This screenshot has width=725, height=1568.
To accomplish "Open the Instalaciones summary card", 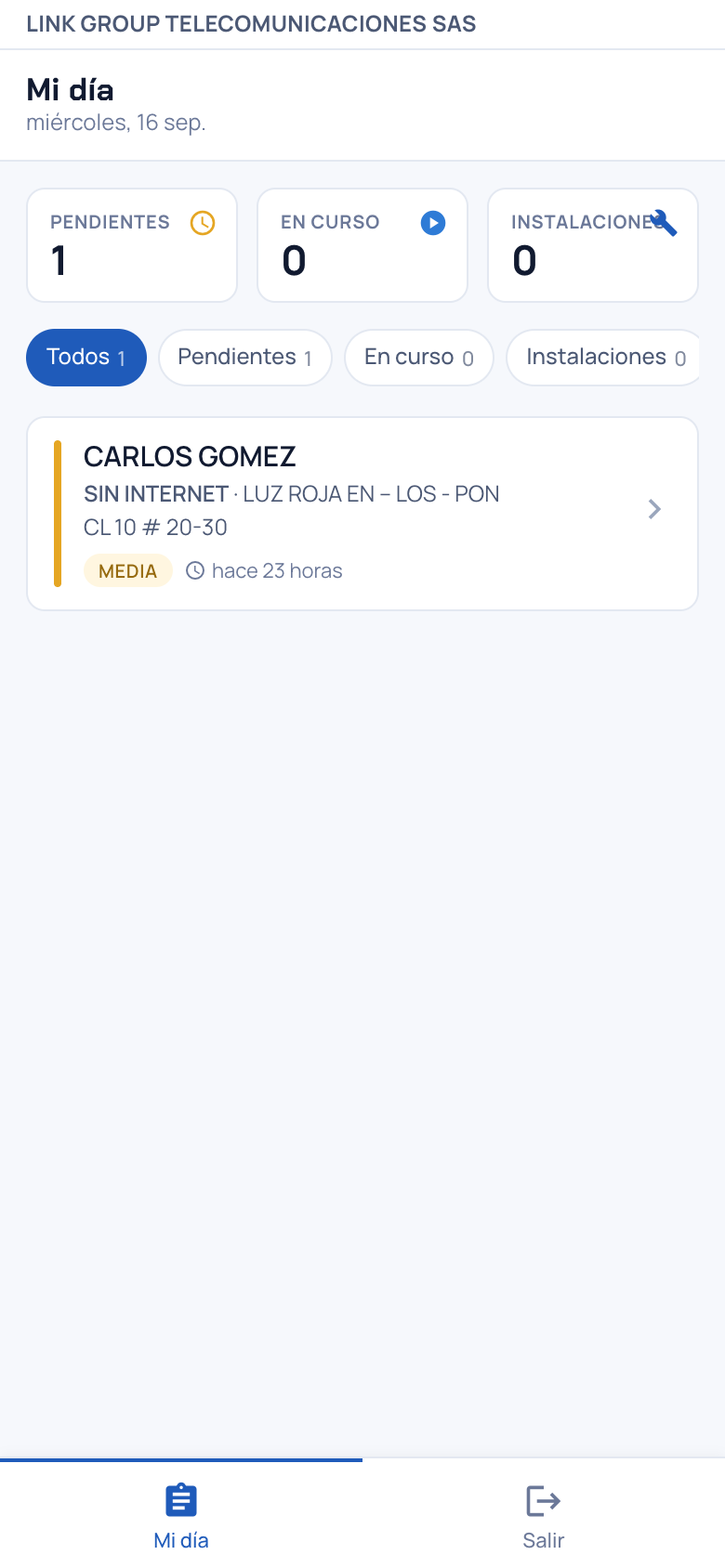I will (x=593, y=245).
